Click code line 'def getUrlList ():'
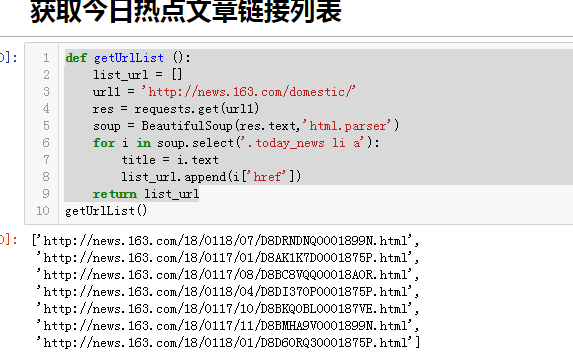 (x=128, y=58)
